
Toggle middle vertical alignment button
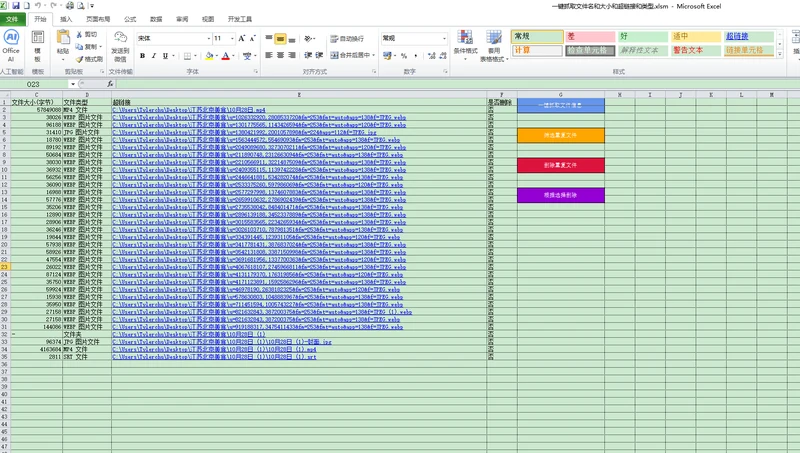280,39
